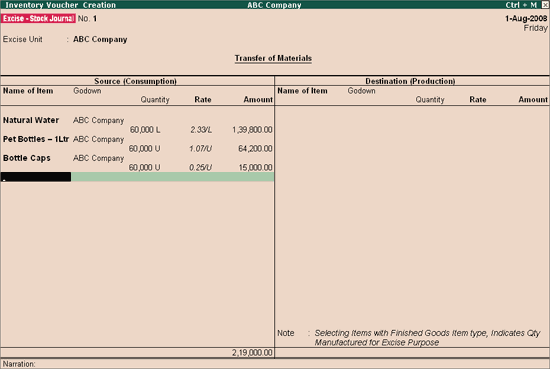Click rate 1.07/U for Pet Bottles

pyautogui.click(x=200, y=149)
